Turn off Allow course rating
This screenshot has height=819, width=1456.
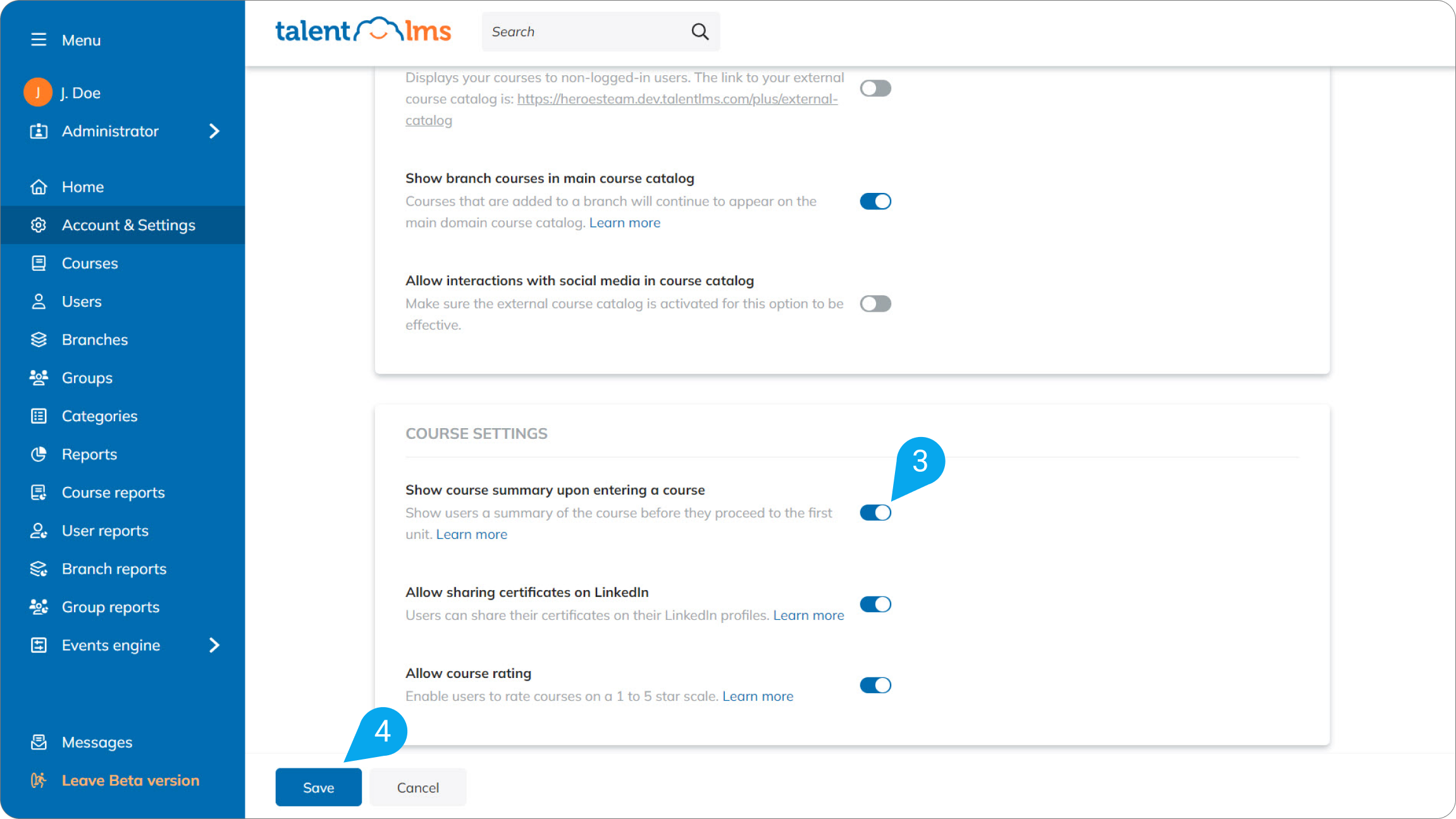coord(875,685)
